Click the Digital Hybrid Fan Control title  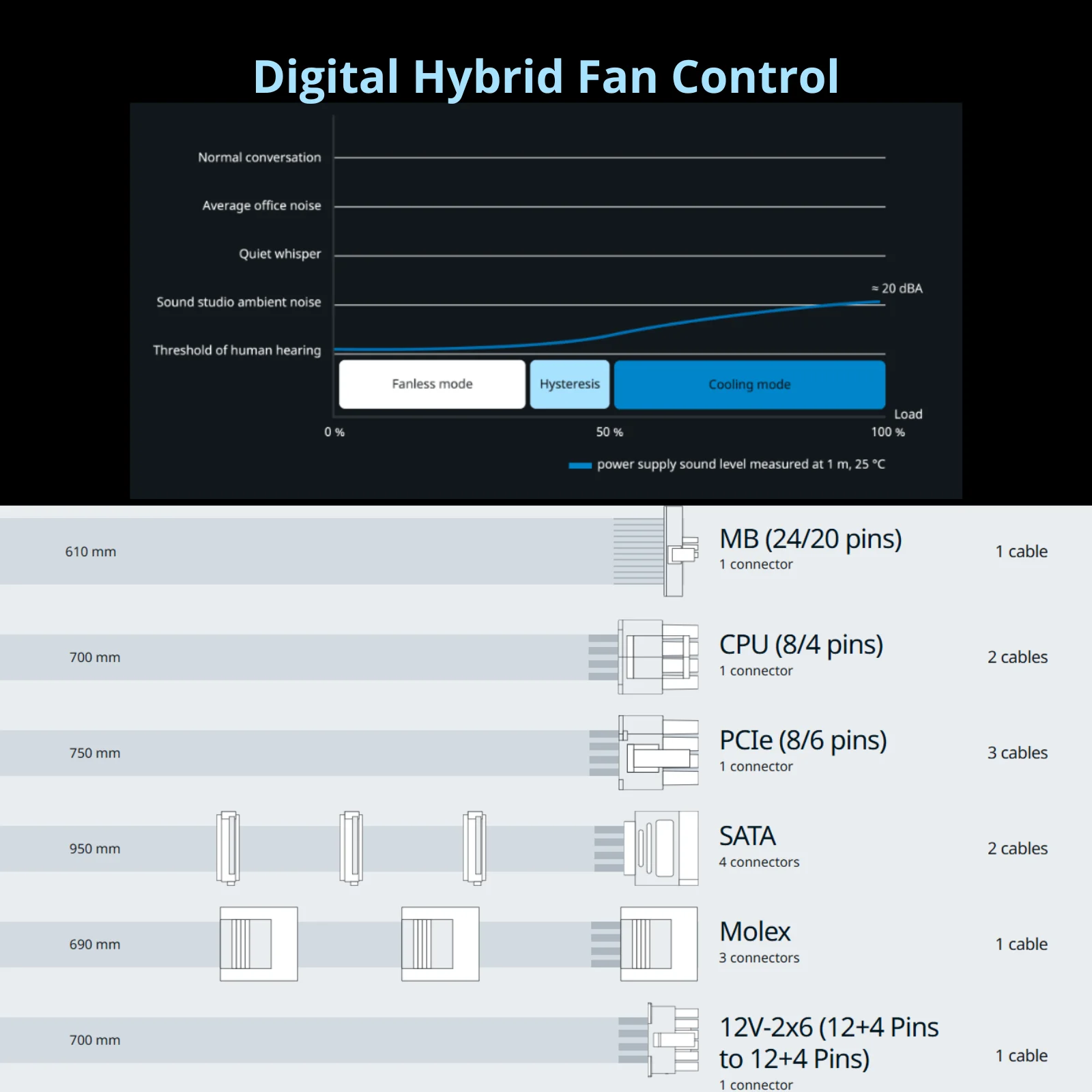point(546,76)
